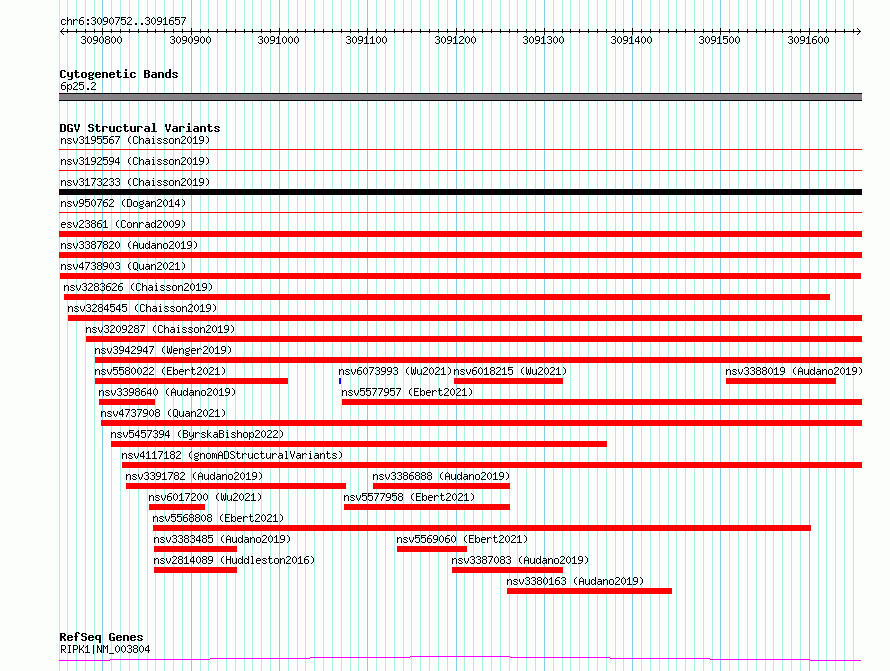890x671 pixels.
Task: Click the 3091000 ruler position label
Action: [x=278, y=40]
